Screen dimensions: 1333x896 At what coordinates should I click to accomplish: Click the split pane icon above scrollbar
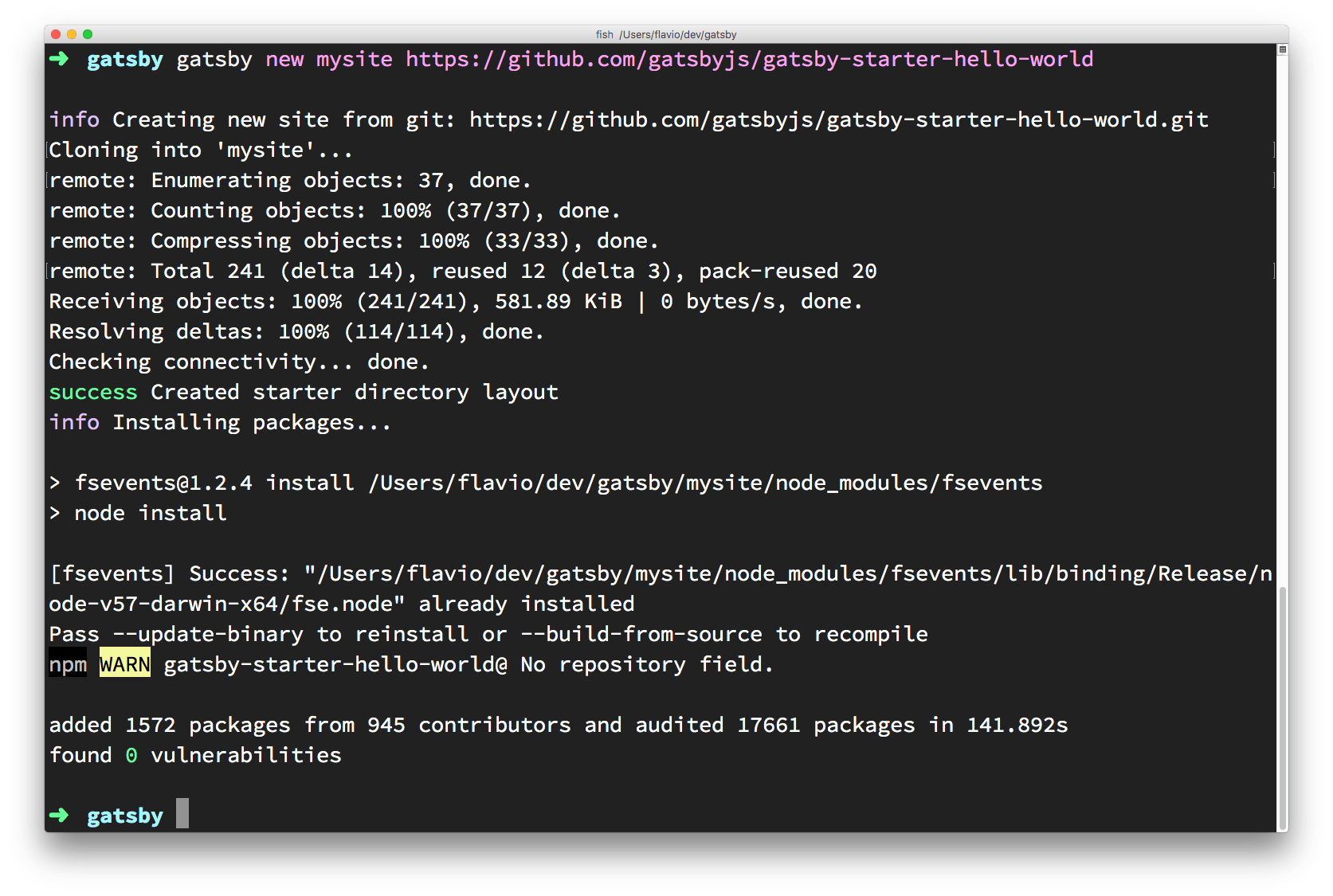1282,49
